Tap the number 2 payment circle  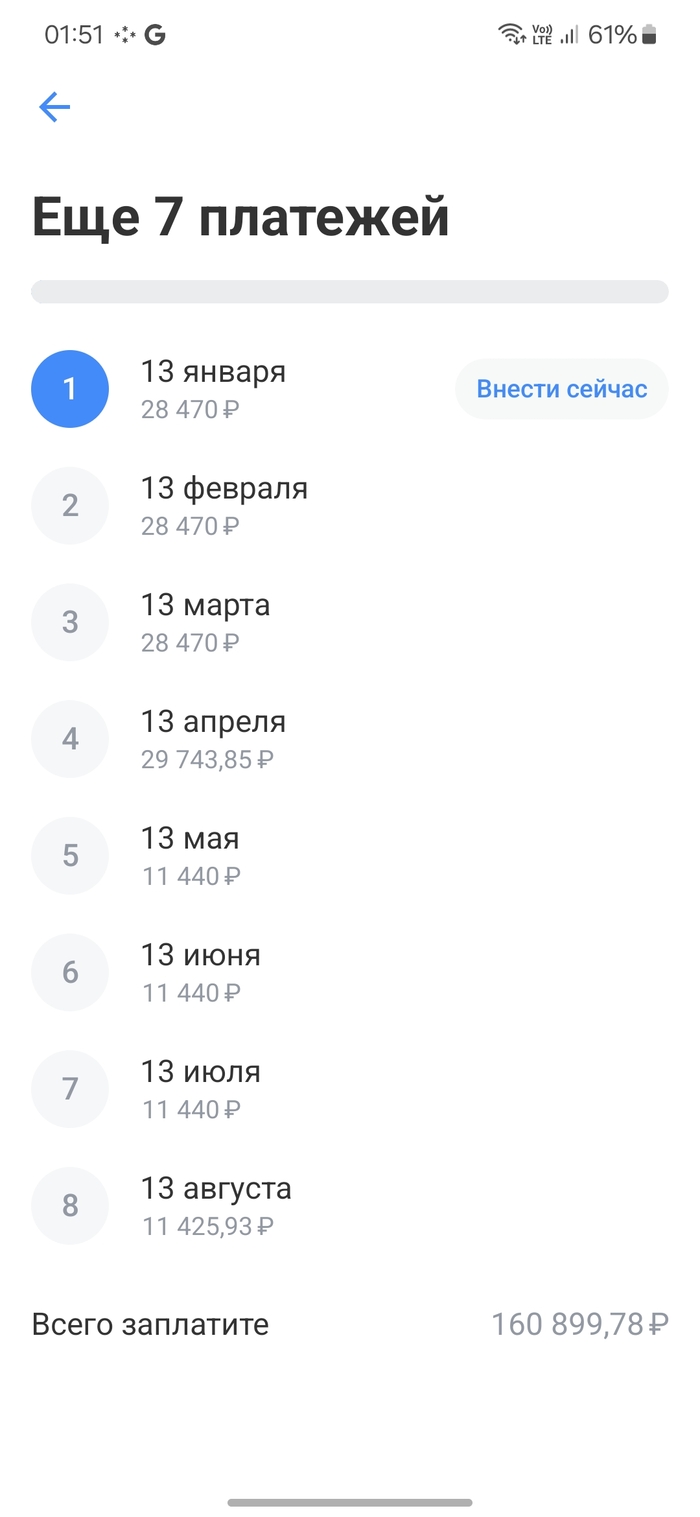click(70, 505)
